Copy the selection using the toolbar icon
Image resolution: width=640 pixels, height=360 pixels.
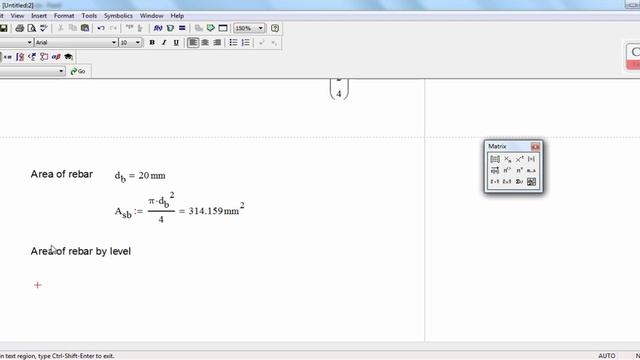(x=73, y=28)
